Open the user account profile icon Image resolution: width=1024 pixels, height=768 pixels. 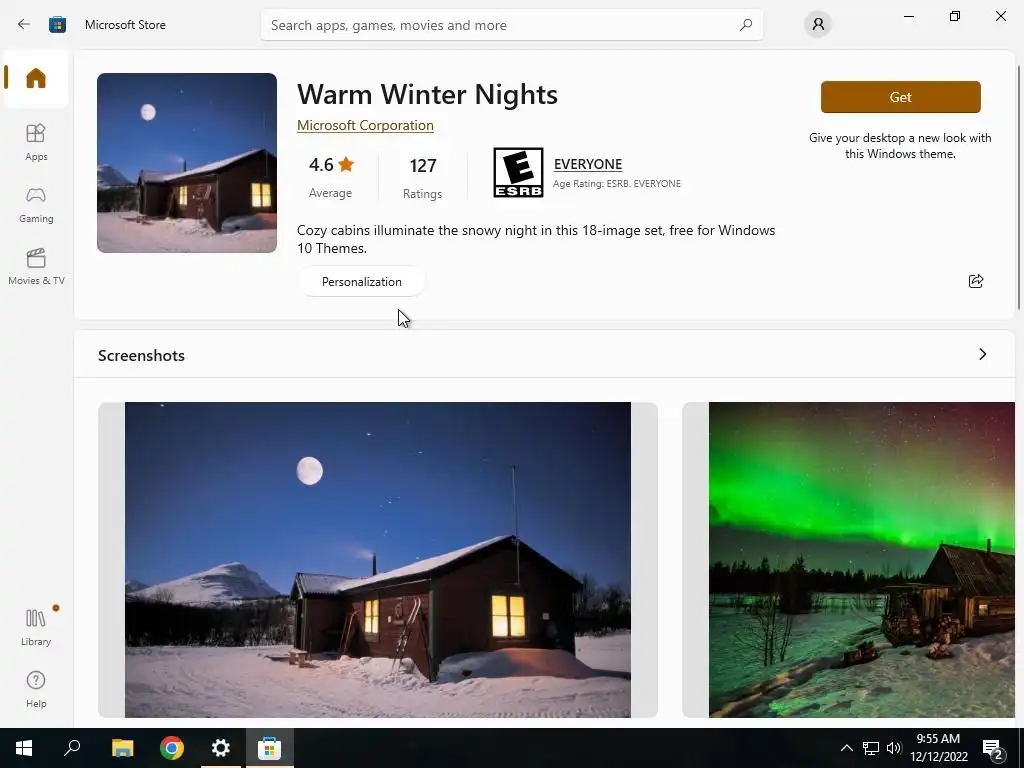[818, 25]
